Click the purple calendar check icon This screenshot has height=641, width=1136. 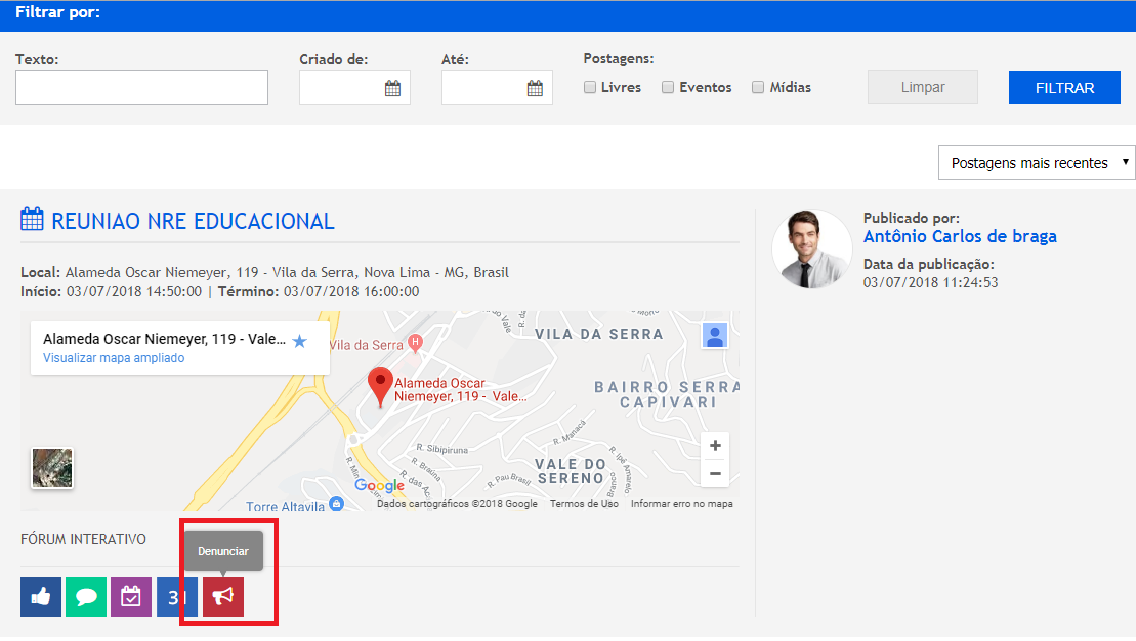[x=131, y=597]
